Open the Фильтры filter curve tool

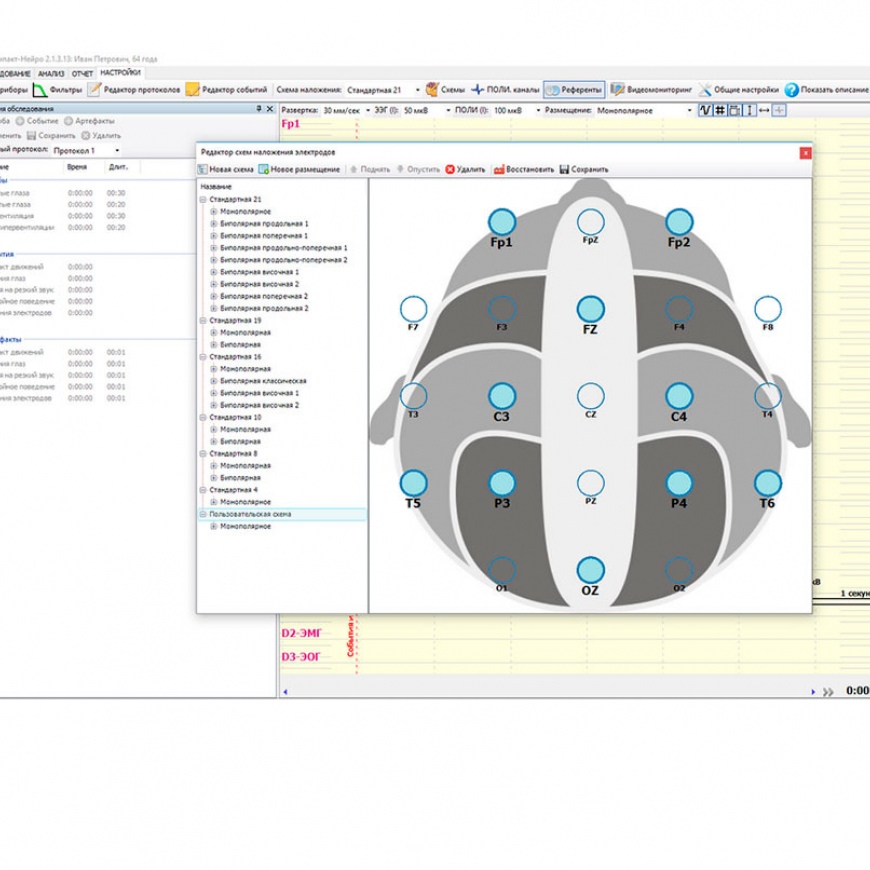click(57, 89)
